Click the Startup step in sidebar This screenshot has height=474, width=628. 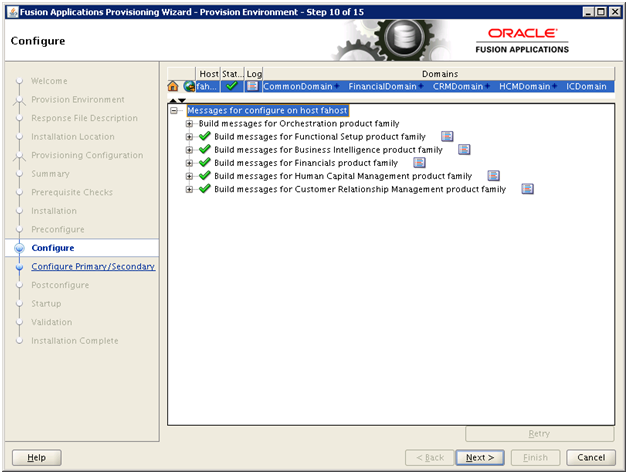pos(46,303)
